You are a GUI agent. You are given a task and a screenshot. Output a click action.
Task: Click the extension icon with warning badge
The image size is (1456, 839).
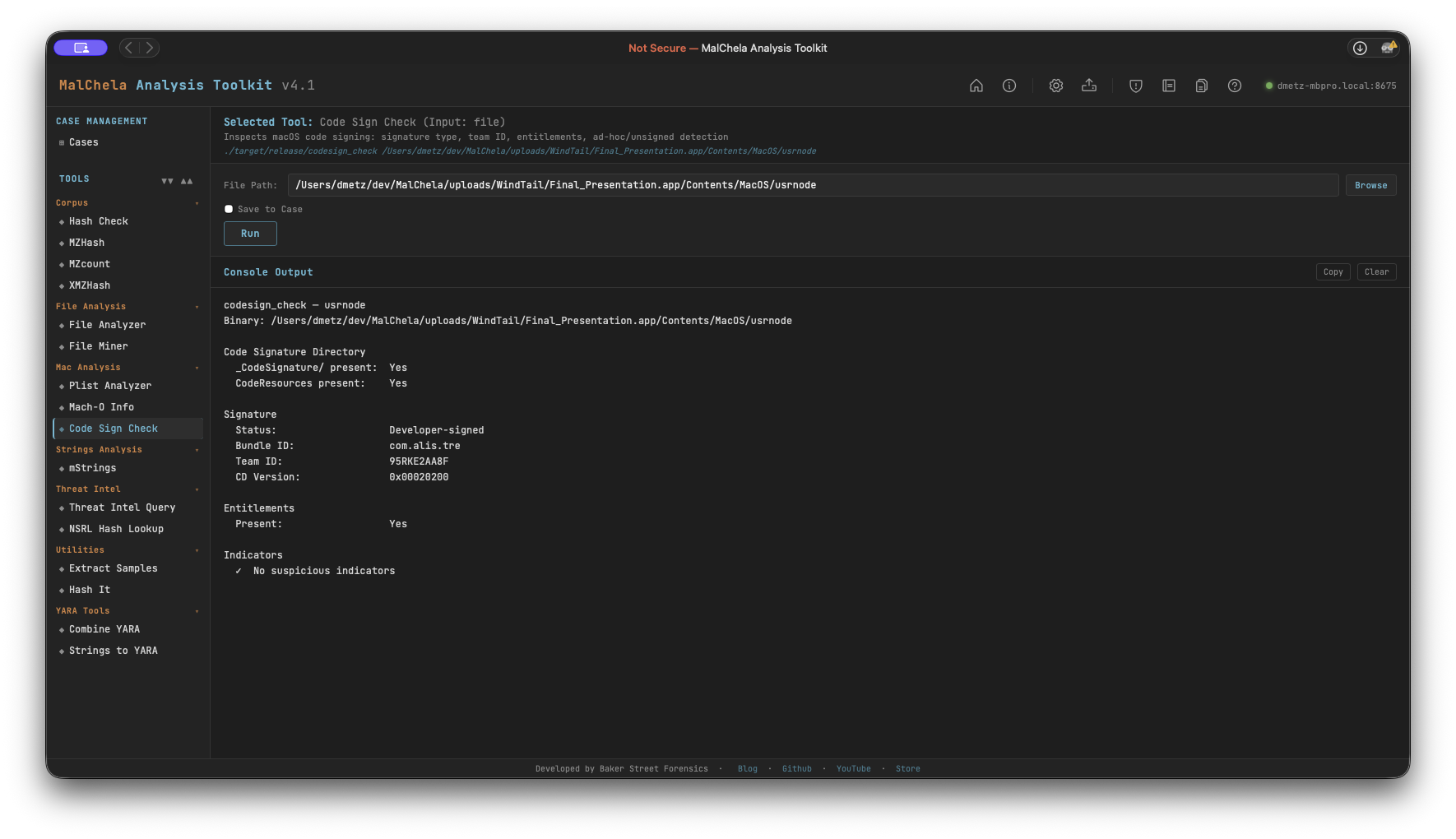pyautogui.click(x=1389, y=48)
